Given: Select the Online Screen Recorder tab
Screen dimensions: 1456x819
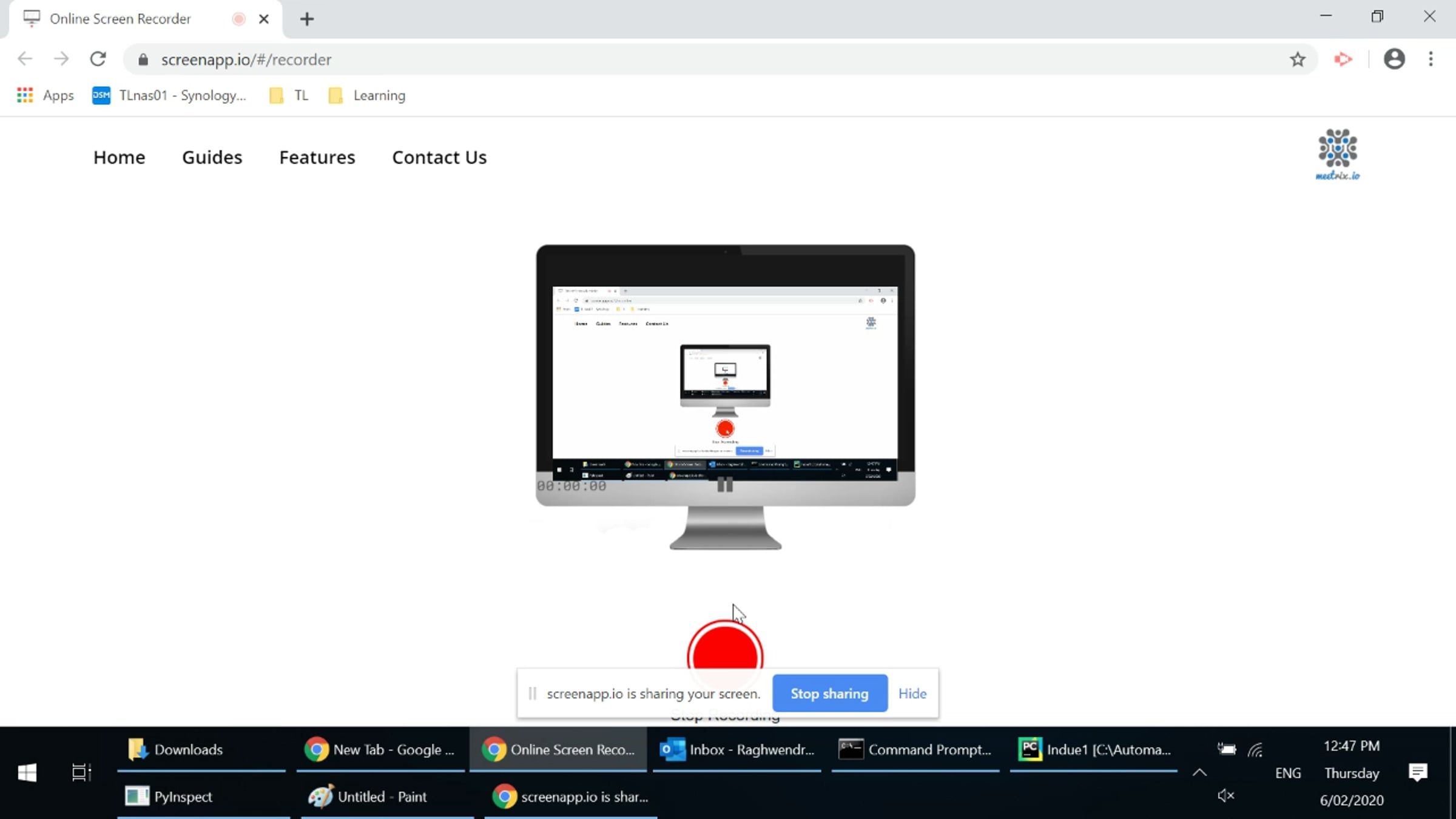Looking at the screenshot, I should coord(146,19).
